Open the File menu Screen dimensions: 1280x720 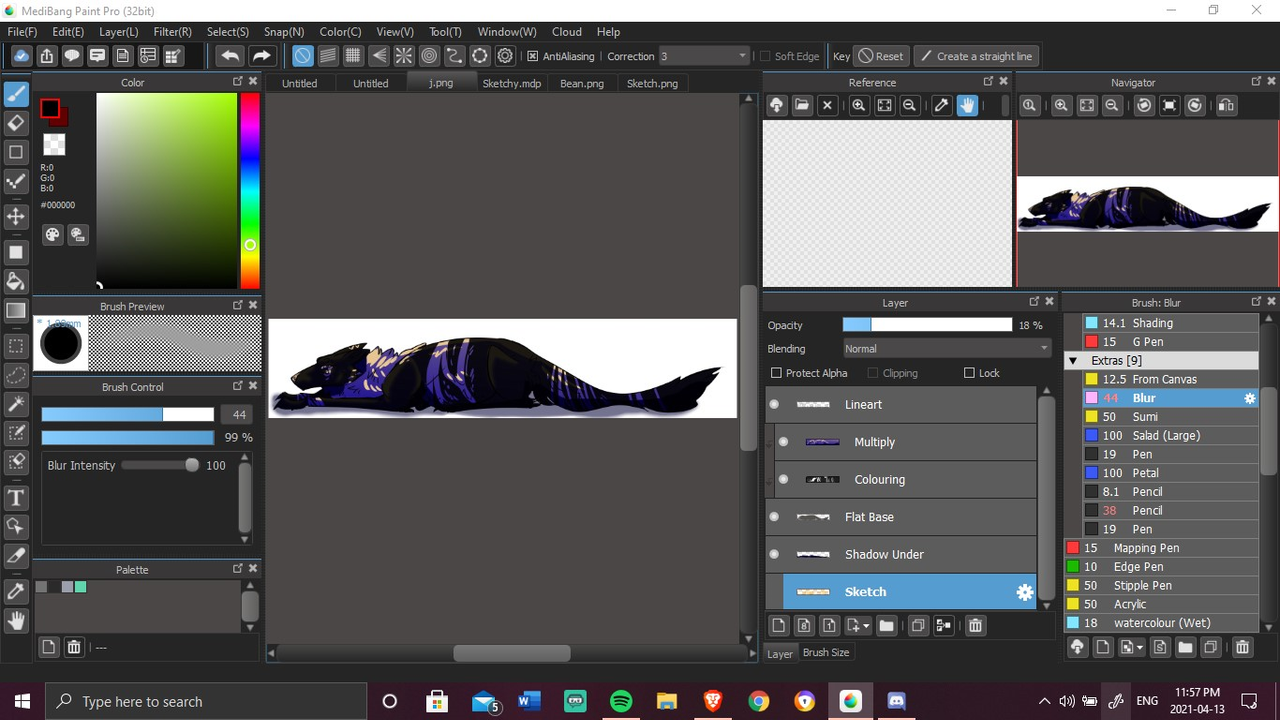(22, 32)
